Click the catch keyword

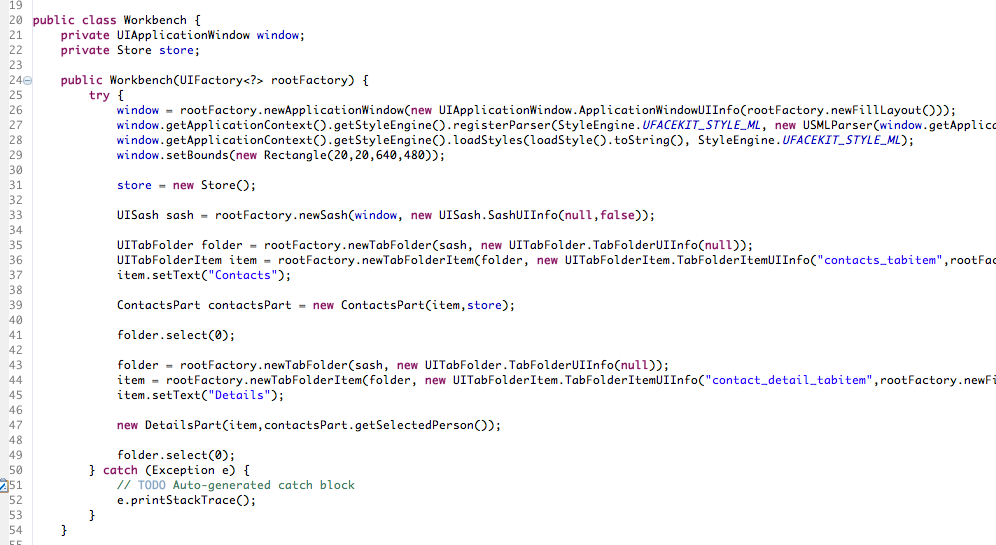120,471
